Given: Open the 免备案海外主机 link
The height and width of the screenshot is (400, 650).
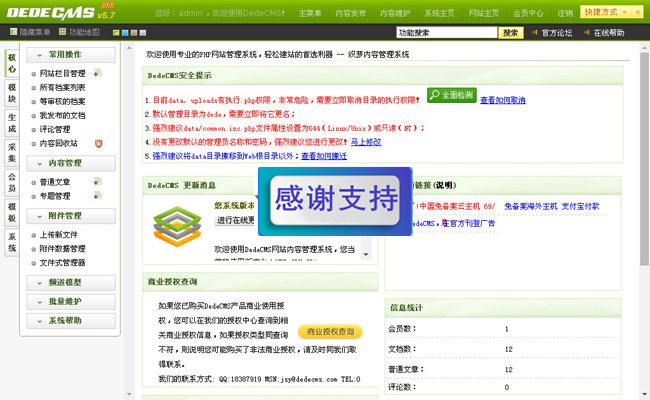Looking at the screenshot, I should click(531, 206).
